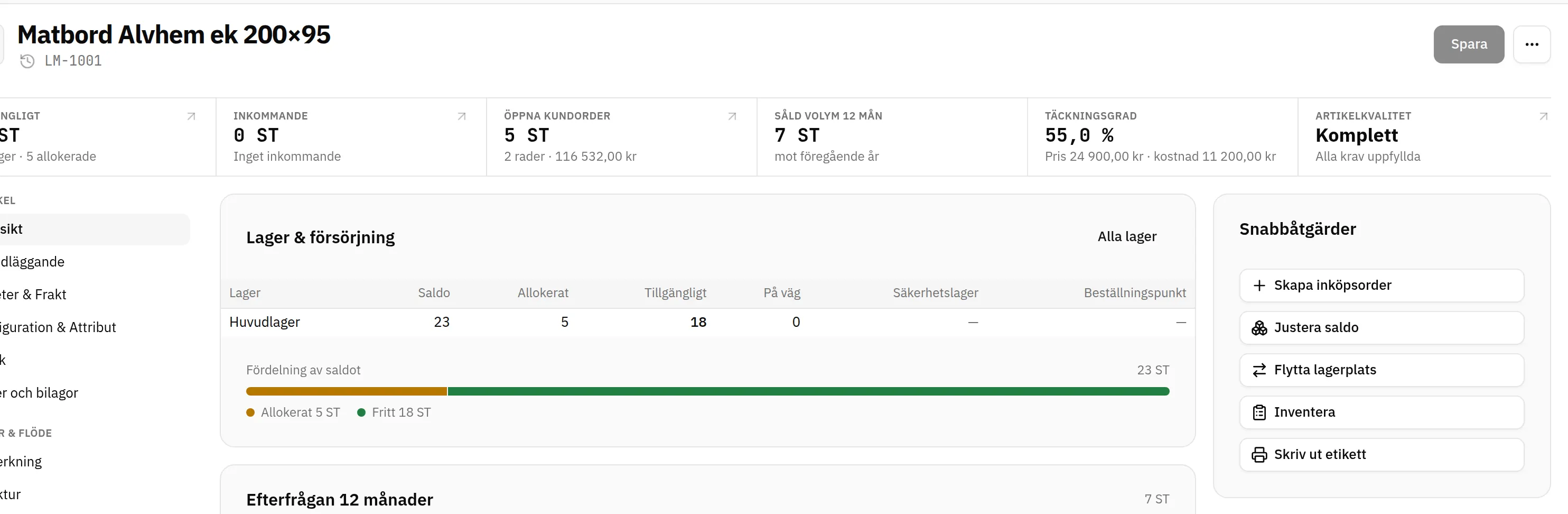Click the Fritt 18 ST legend dot
Image resolution: width=1568 pixels, height=514 pixels.
coord(361,413)
